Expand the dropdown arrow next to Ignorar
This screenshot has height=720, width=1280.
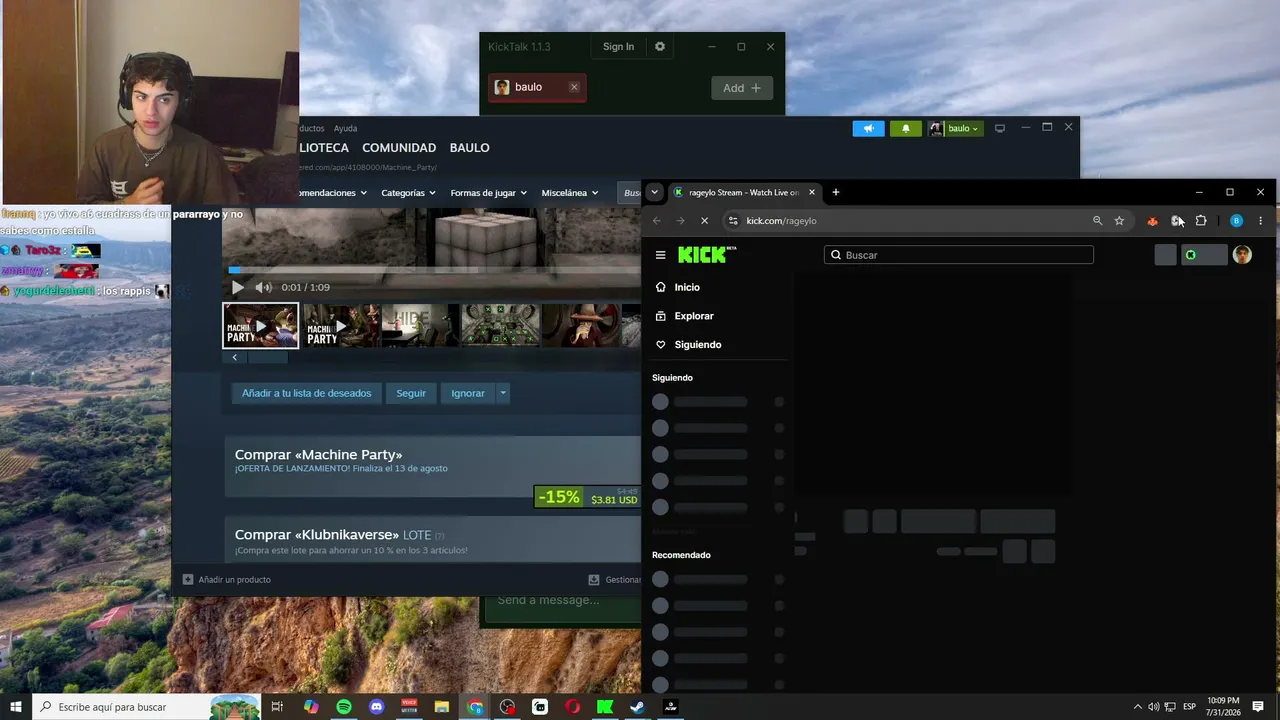[x=503, y=393]
